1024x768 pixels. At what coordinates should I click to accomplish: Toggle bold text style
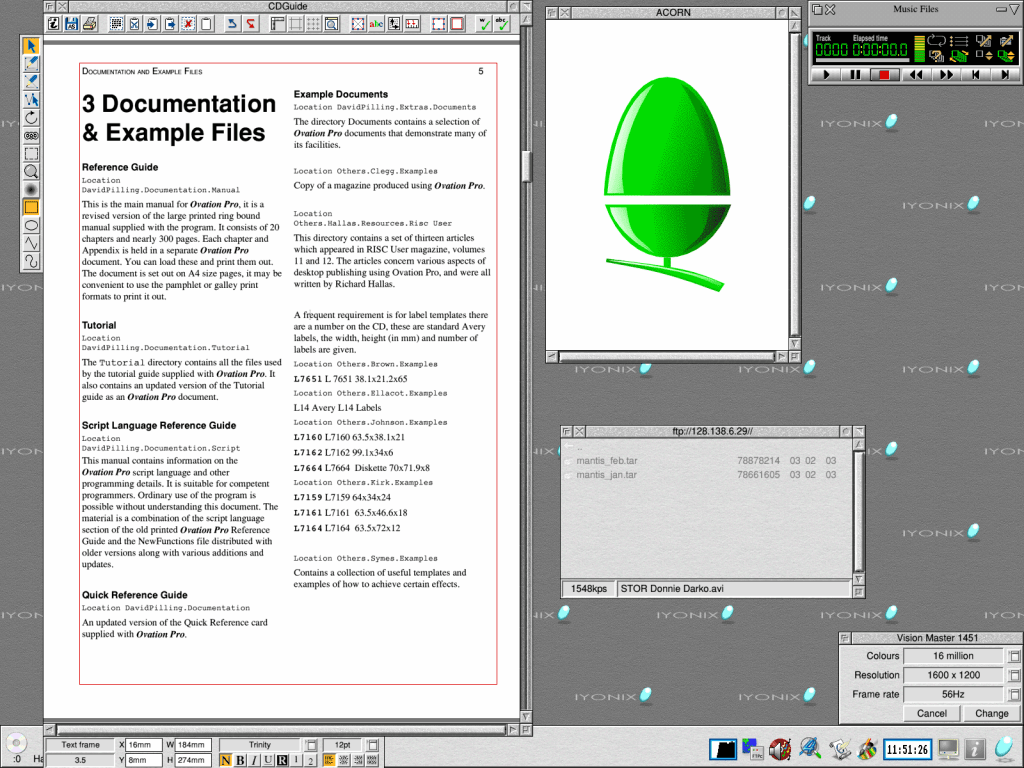pos(240,760)
